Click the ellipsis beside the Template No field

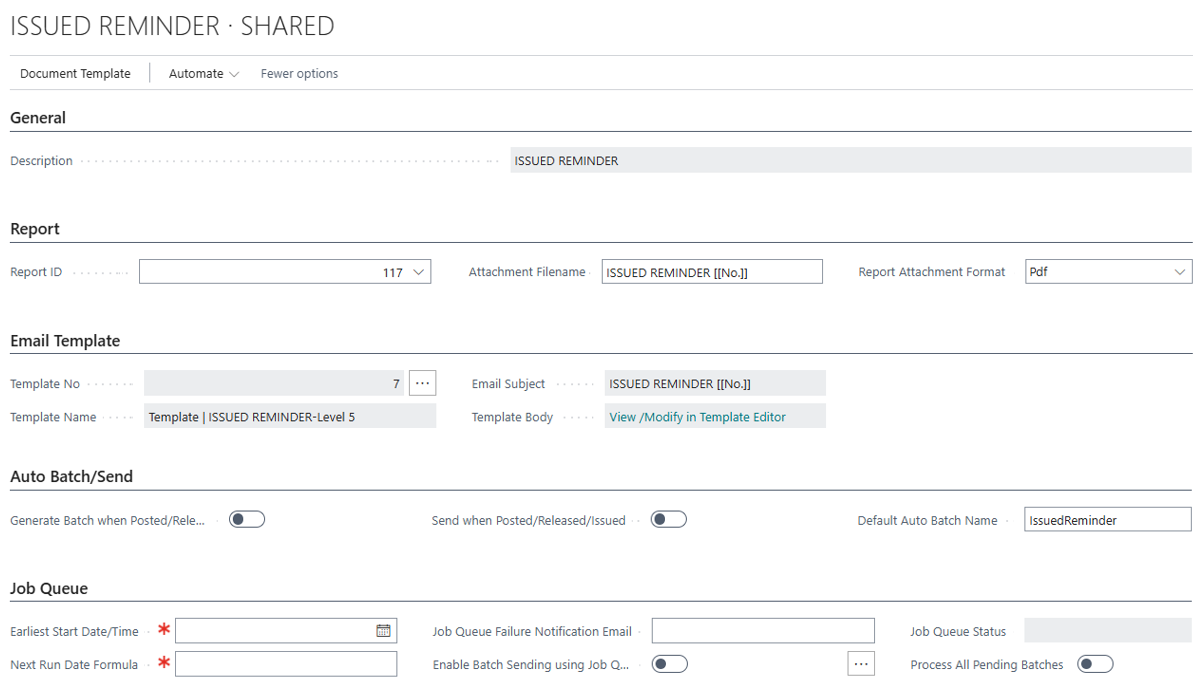click(422, 382)
